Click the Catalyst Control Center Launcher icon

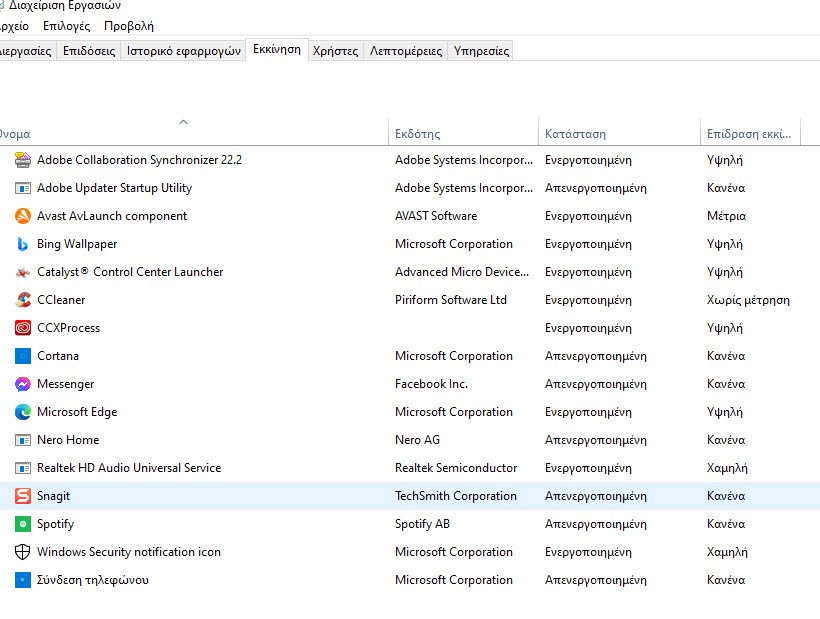[22, 272]
